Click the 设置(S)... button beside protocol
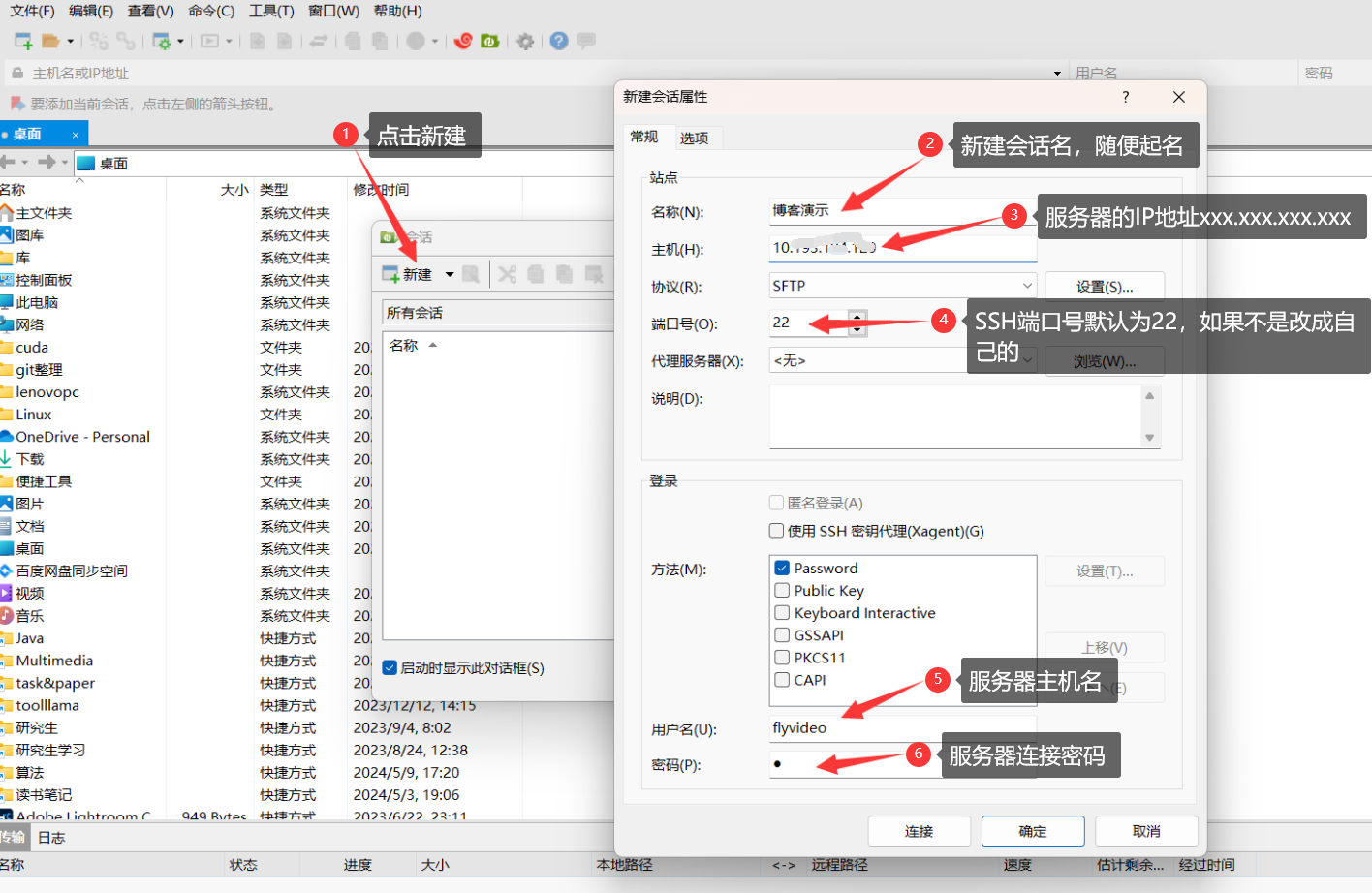 point(1105,287)
